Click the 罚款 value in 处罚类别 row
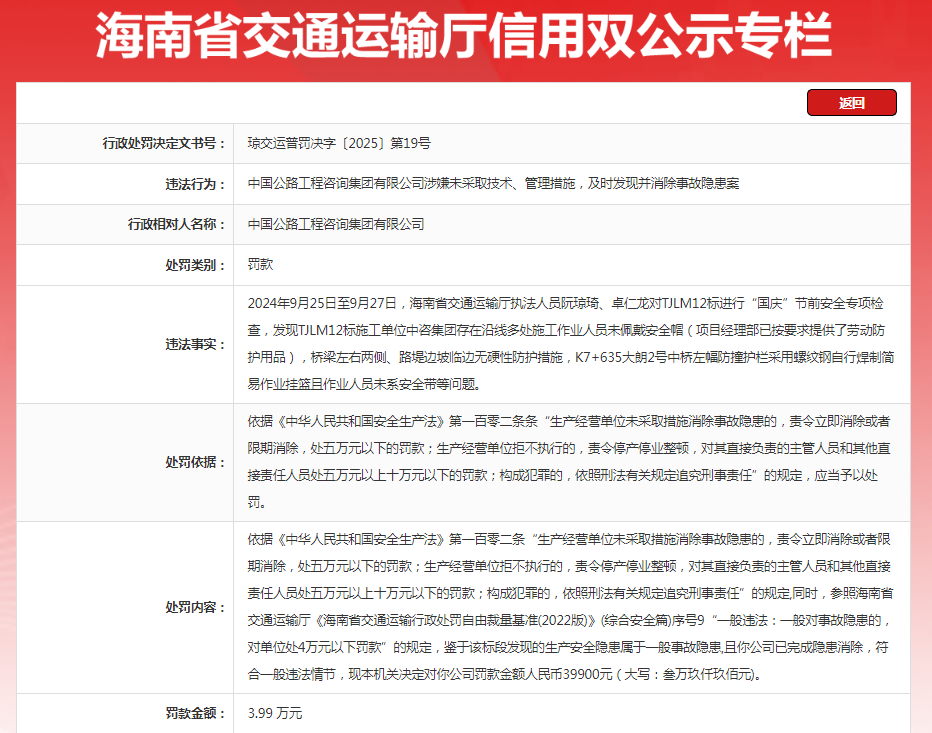Screen dimensions: 932x733 coord(260,265)
